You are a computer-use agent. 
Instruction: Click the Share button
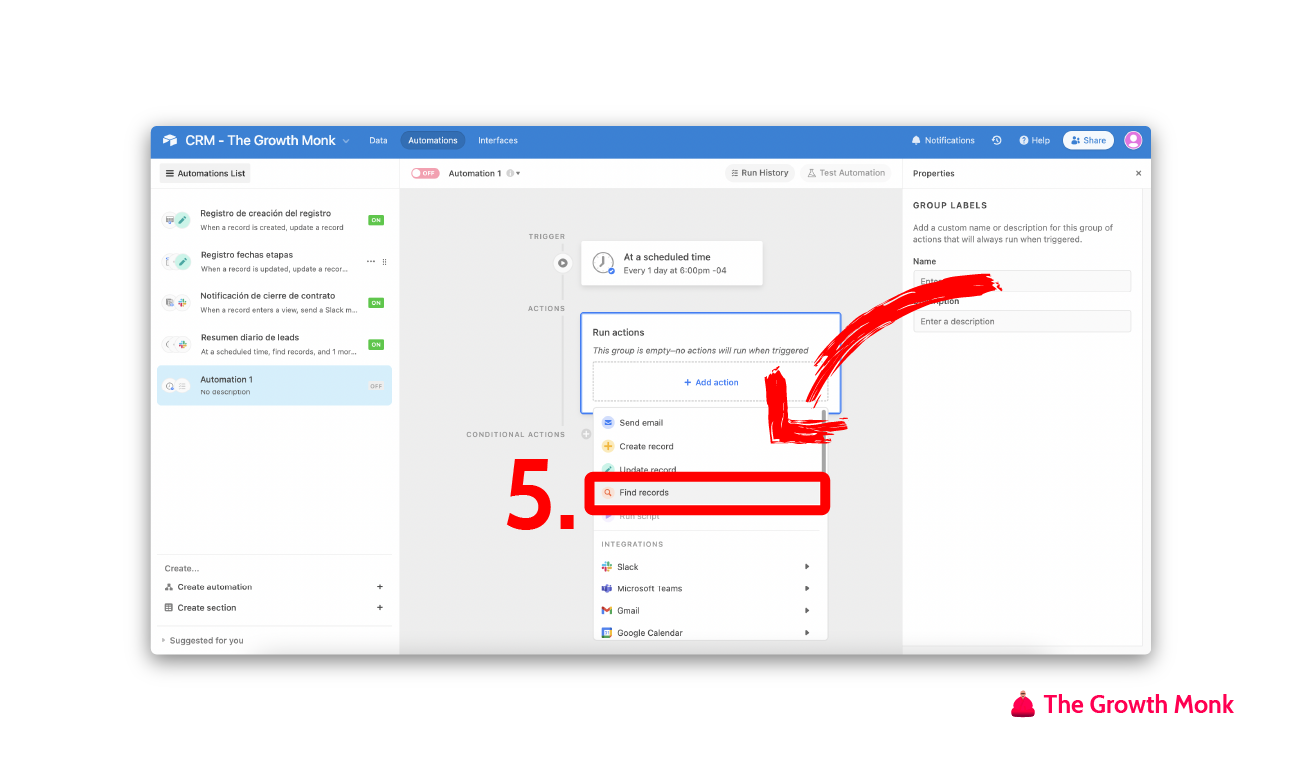pyautogui.click(x=1088, y=140)
